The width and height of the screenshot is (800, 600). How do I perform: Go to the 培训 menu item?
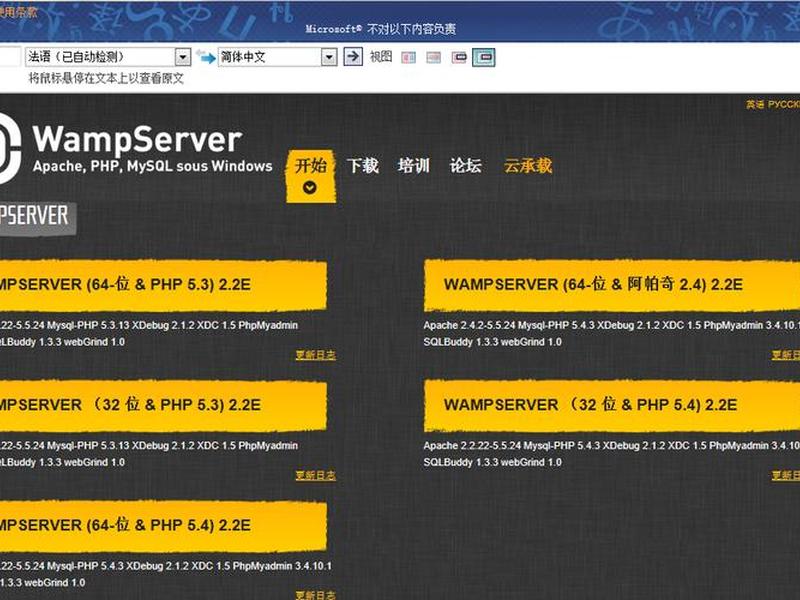[414, 165]
